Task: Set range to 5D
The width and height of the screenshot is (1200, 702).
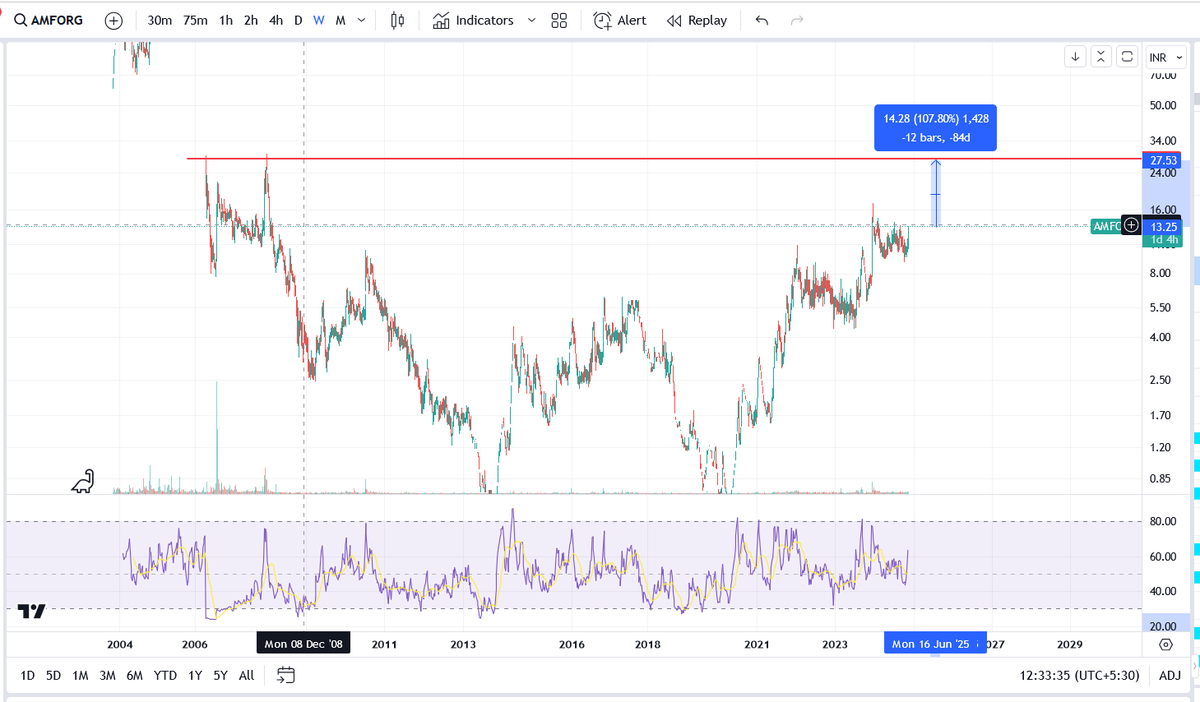Action: pos(54,676)
